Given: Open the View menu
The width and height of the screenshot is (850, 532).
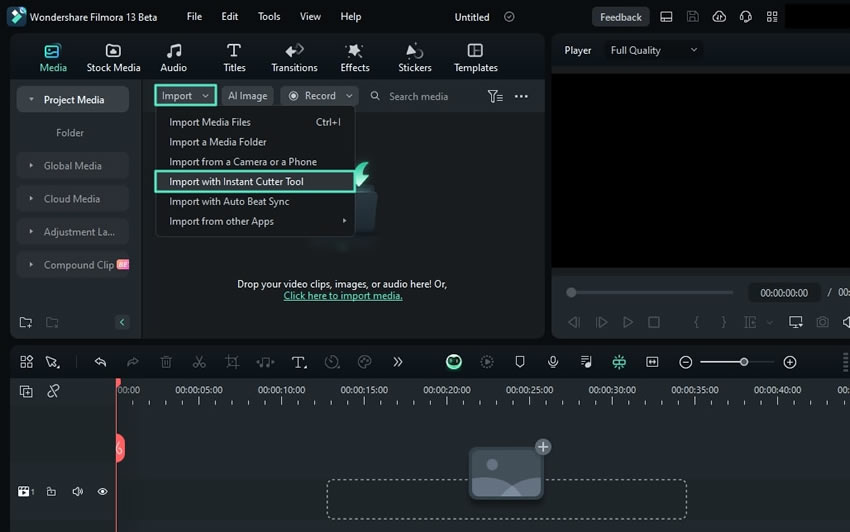Looking at the screenshot, I should point(310,17).
